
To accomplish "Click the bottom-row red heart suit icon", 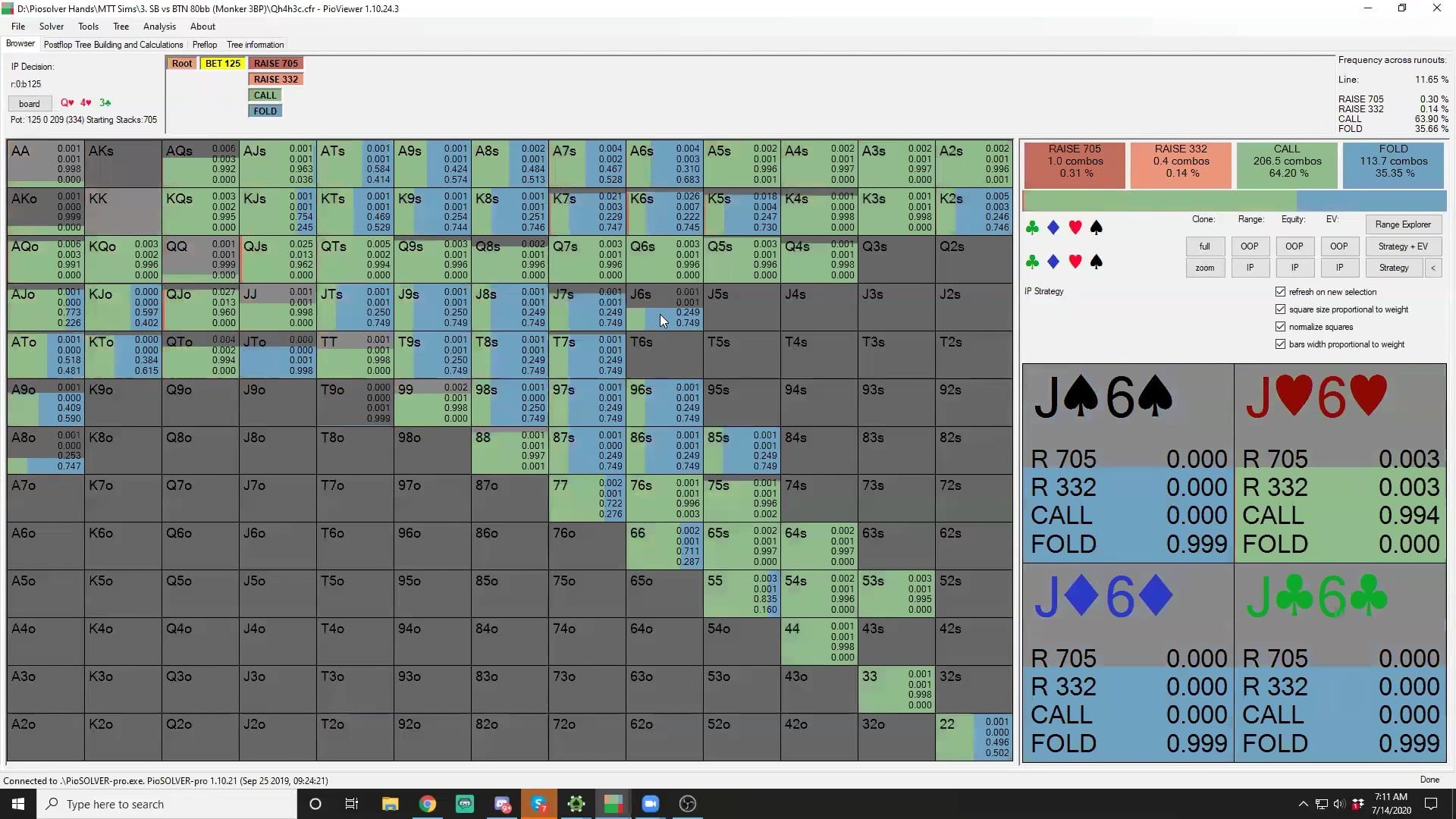I will click(1075, 262).
